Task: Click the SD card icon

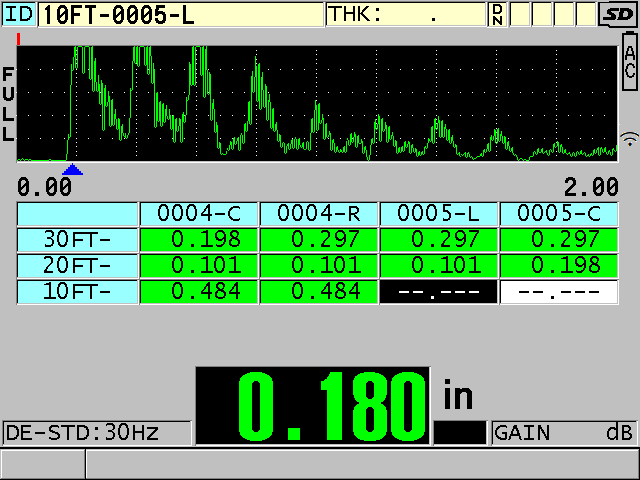Action: [x=617, y=14]
